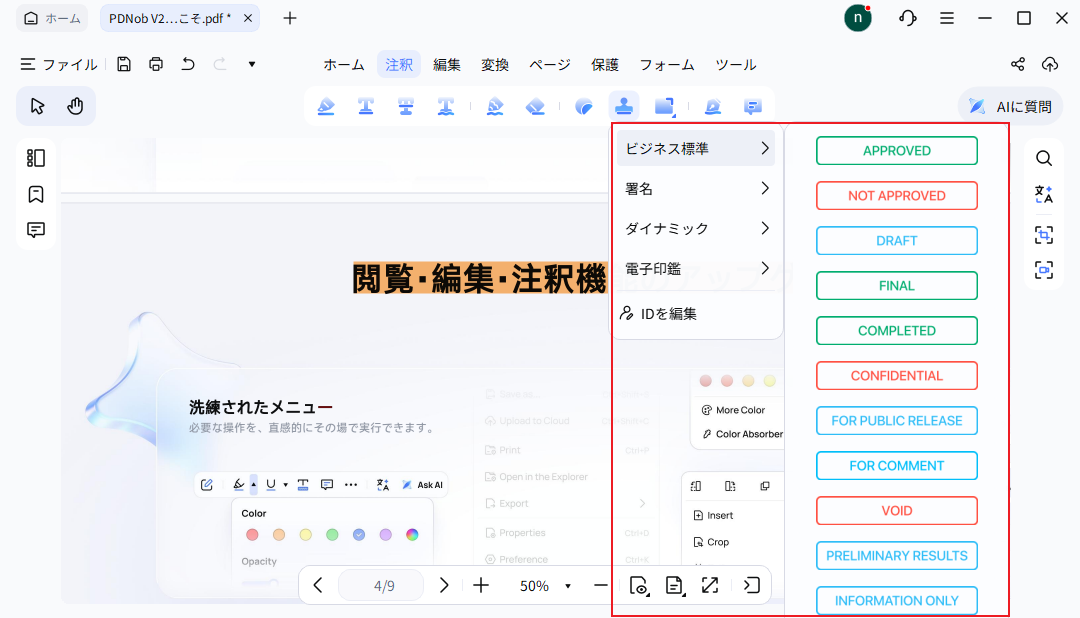Apply the APPROVED stamp
This screenshot has height=618, width=1080.
[x=896, y=150]
